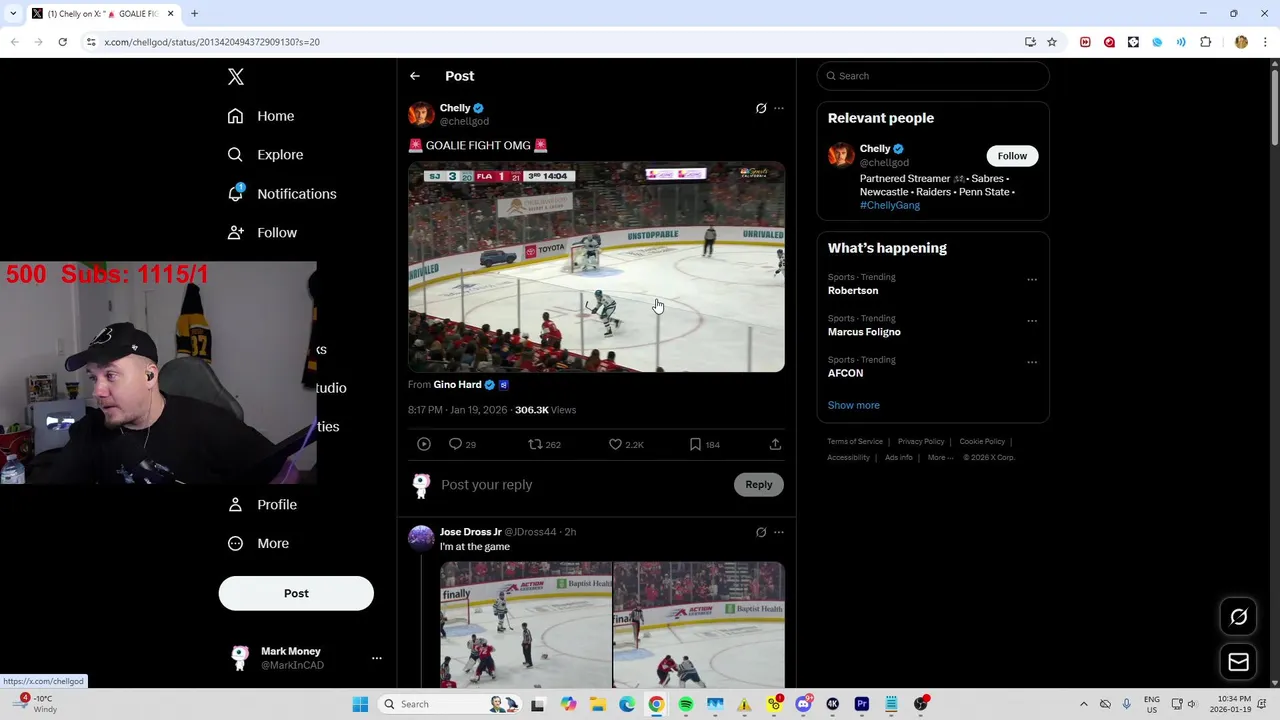This screenshot has width=1280, height=720.
Task: Open tab search dropdown arrow
Action: coord(13,14)
